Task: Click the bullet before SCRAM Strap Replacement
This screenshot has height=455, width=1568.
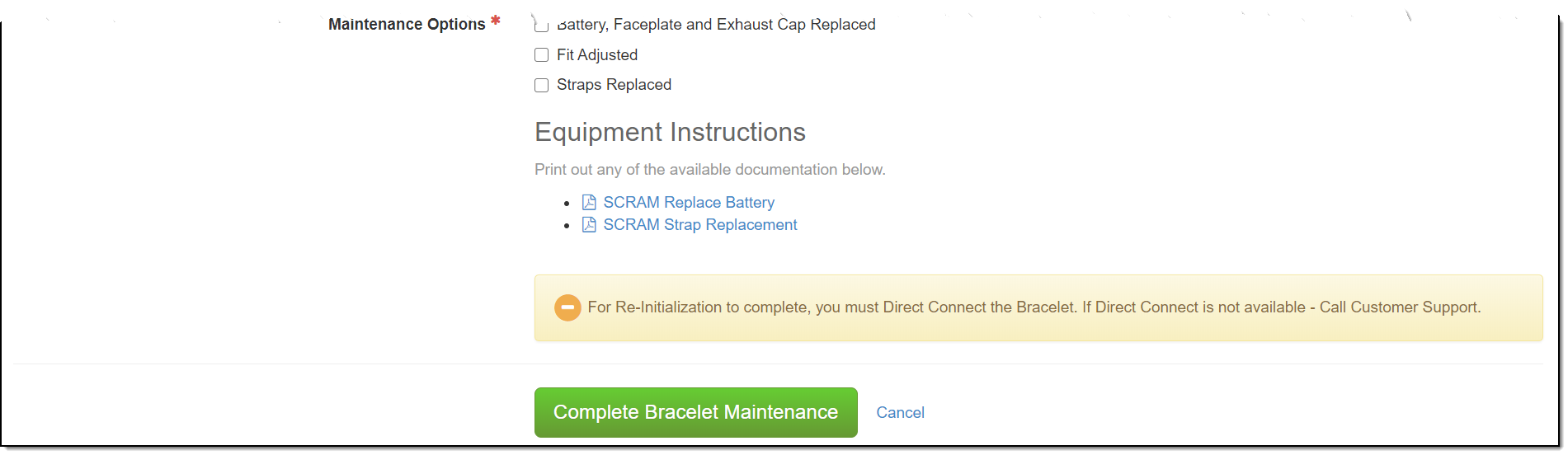Action: pos(567,226)
